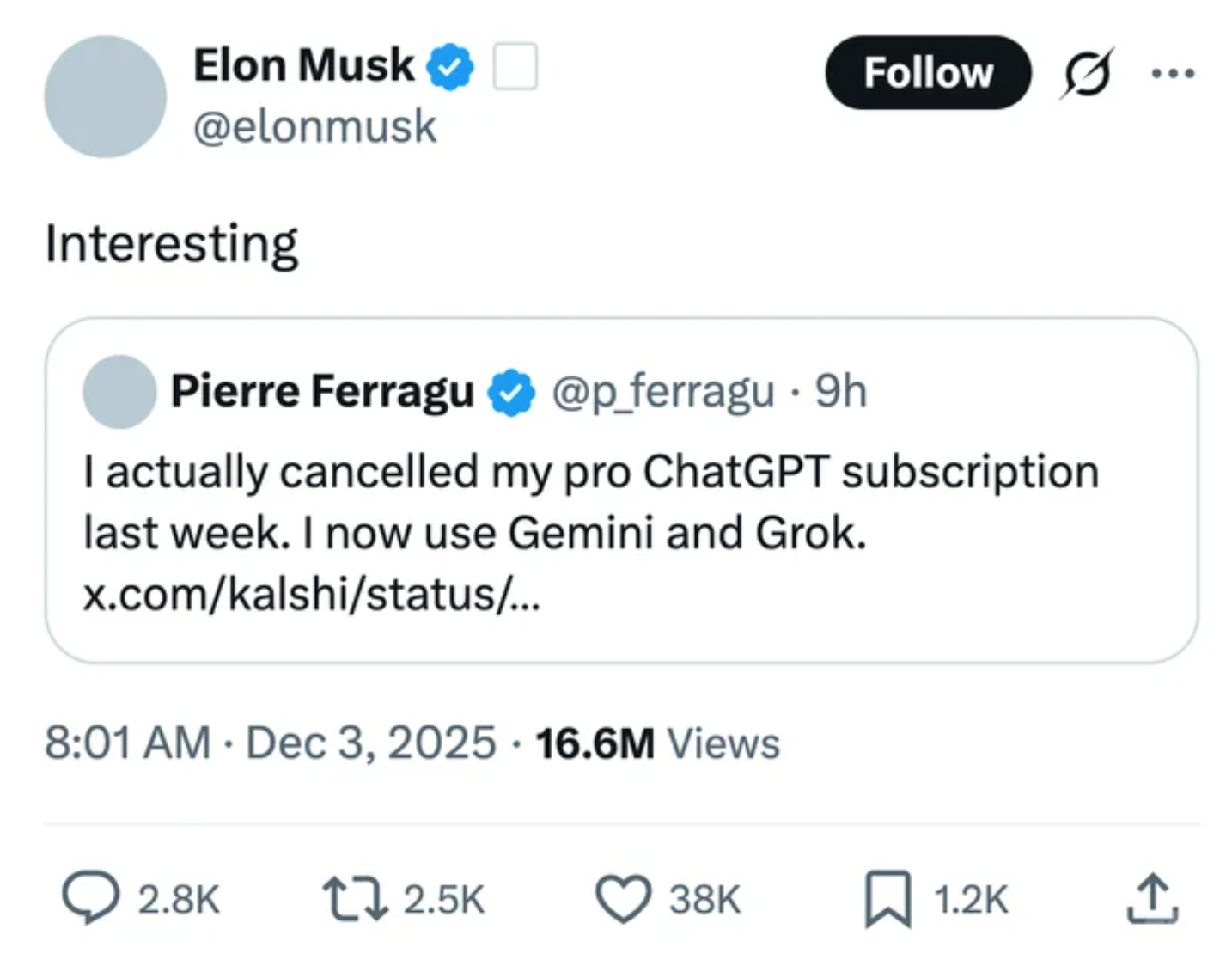Open the x.com/kalshi/status link
The image size is (1232, 966).
(311, 594)
